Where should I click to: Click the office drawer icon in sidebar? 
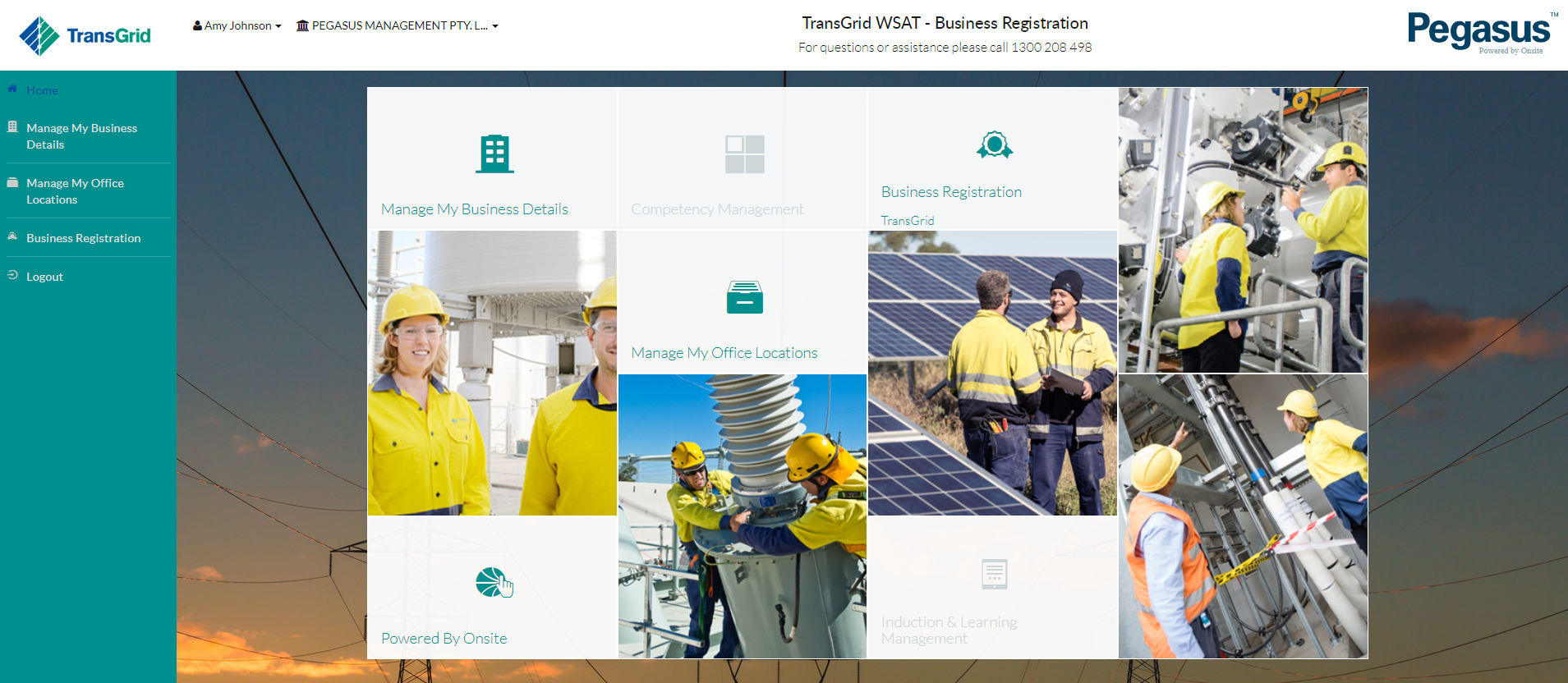pos(12,182)
